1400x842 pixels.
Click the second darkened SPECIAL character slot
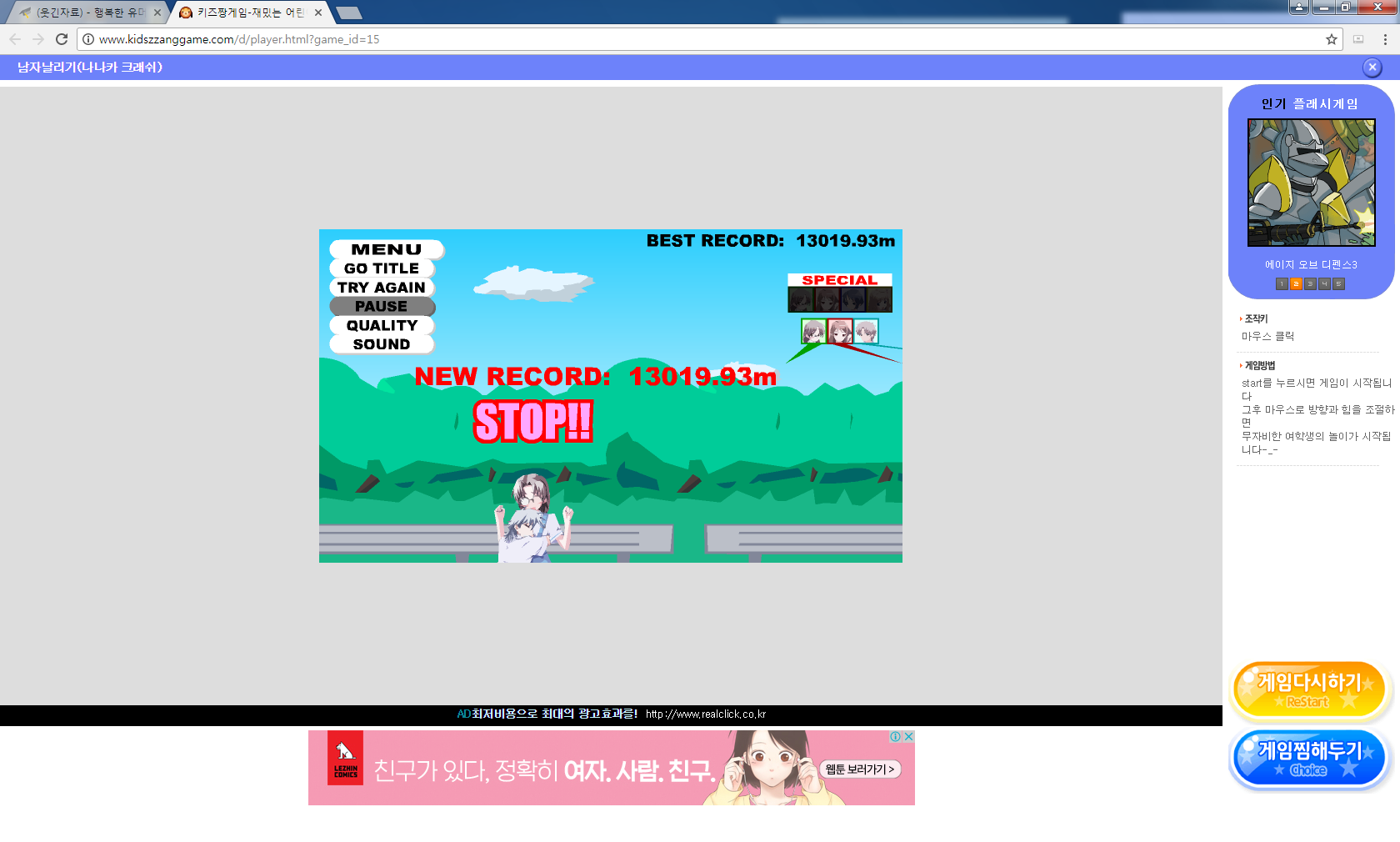[827, 299]
